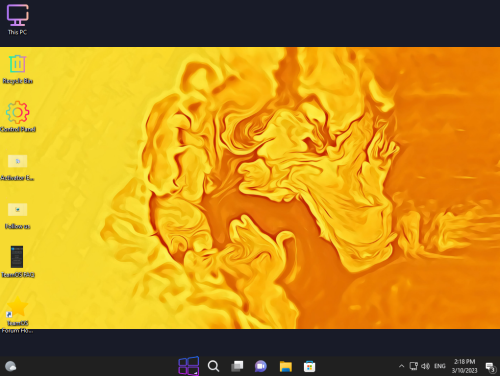500x376 pixels.
Task: Select the TeamOS FAQ file icon
Action: 17,262
